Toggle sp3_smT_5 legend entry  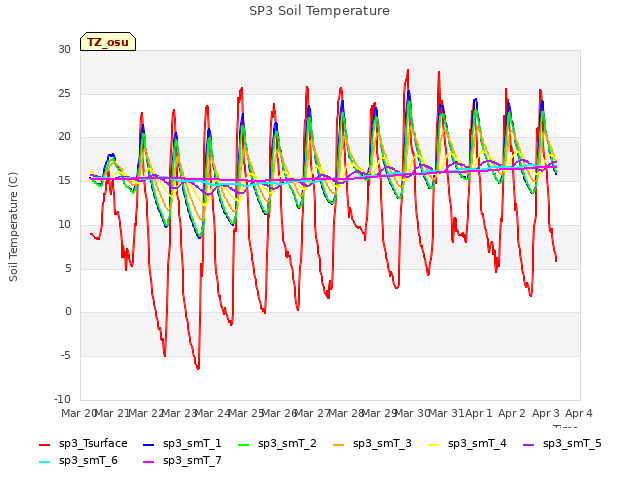pos(562,444)
